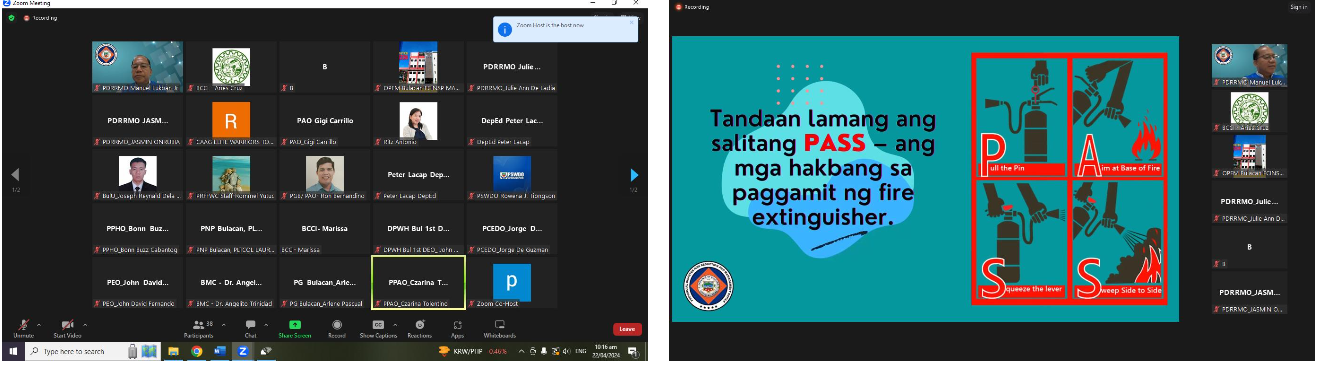The height and width of the screenshot is (370, 1320).
Task: Open Google Chrome from the taskbar
Action: pos(197,352)
